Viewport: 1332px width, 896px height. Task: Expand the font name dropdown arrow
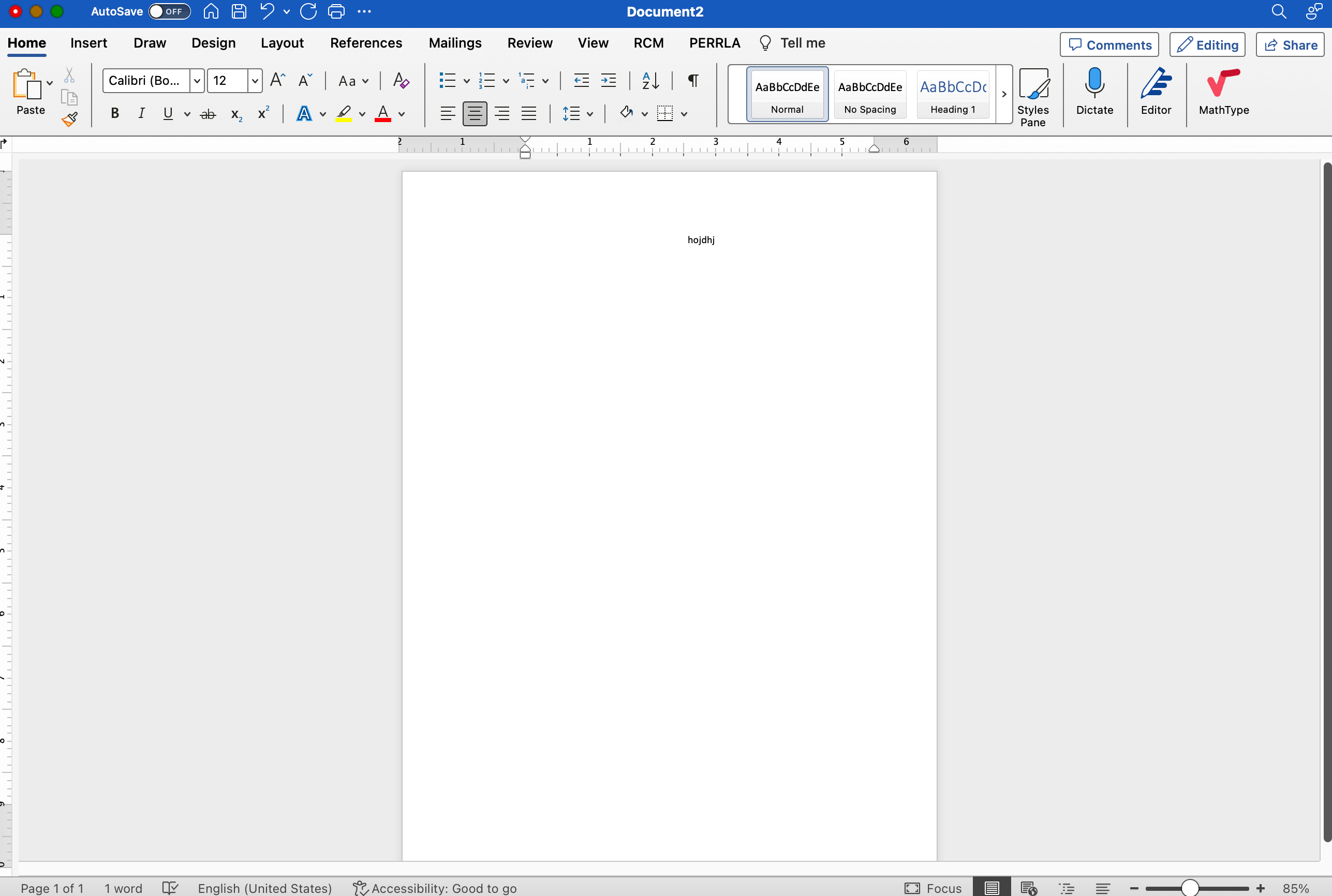197,81
